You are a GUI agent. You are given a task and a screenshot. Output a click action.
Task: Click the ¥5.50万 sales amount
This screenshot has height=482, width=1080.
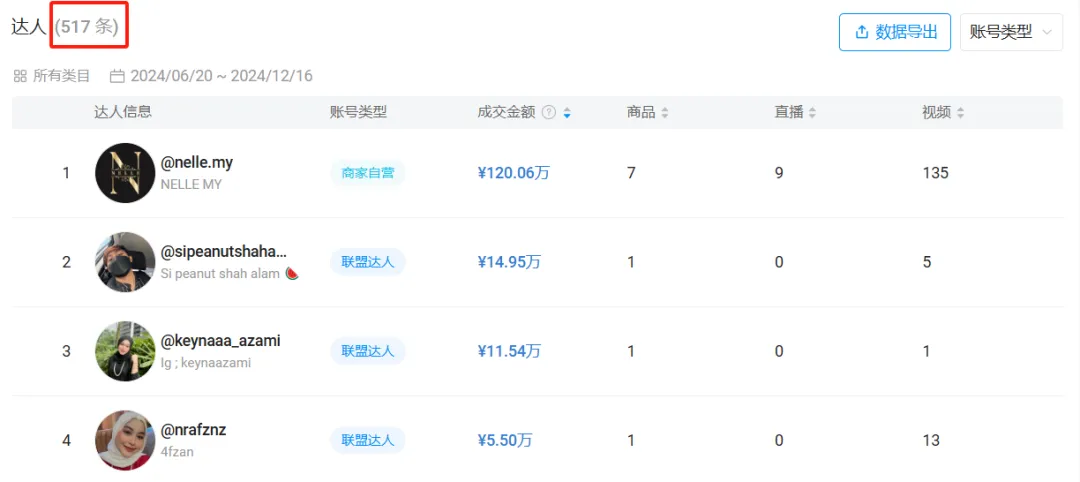click(505, 441)
